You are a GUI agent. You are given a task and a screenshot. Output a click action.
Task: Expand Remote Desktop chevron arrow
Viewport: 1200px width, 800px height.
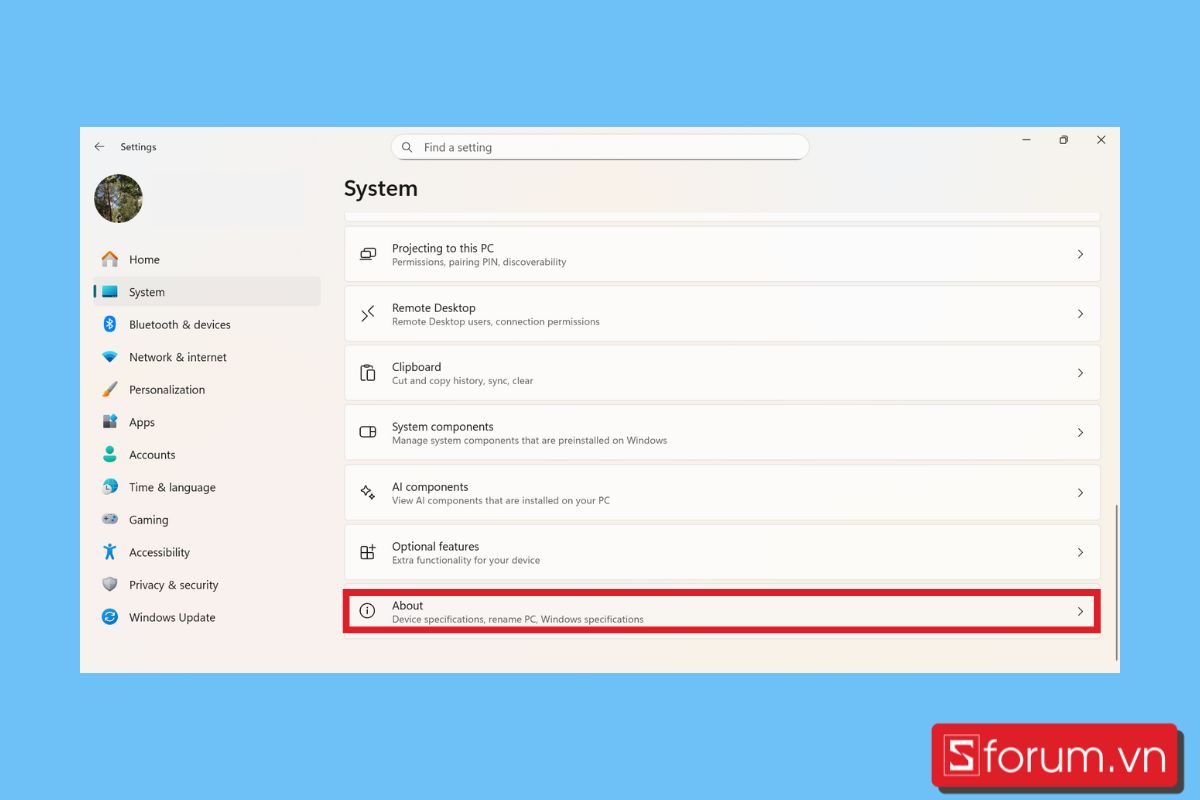[1080, 314]
